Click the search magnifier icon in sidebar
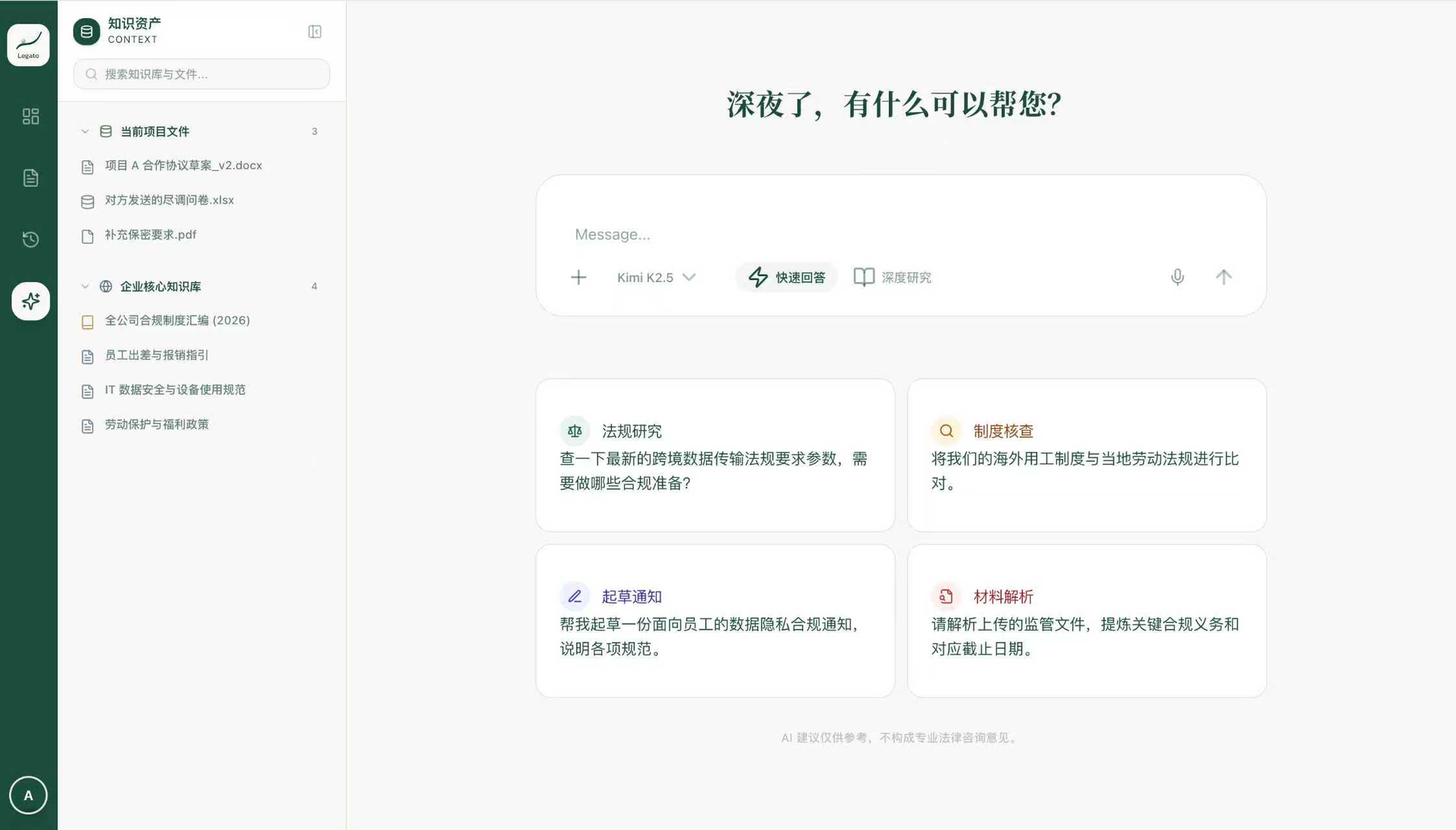1456x830 pixels. click(92, 74)
